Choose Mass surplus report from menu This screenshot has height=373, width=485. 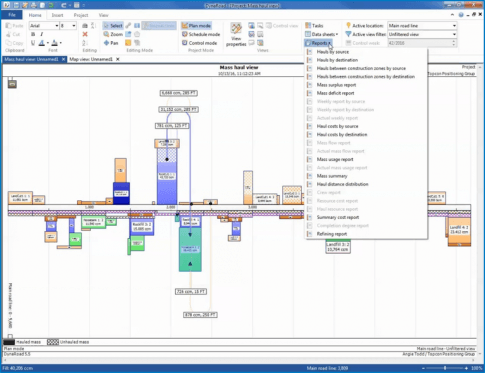(x=336, y=85)
